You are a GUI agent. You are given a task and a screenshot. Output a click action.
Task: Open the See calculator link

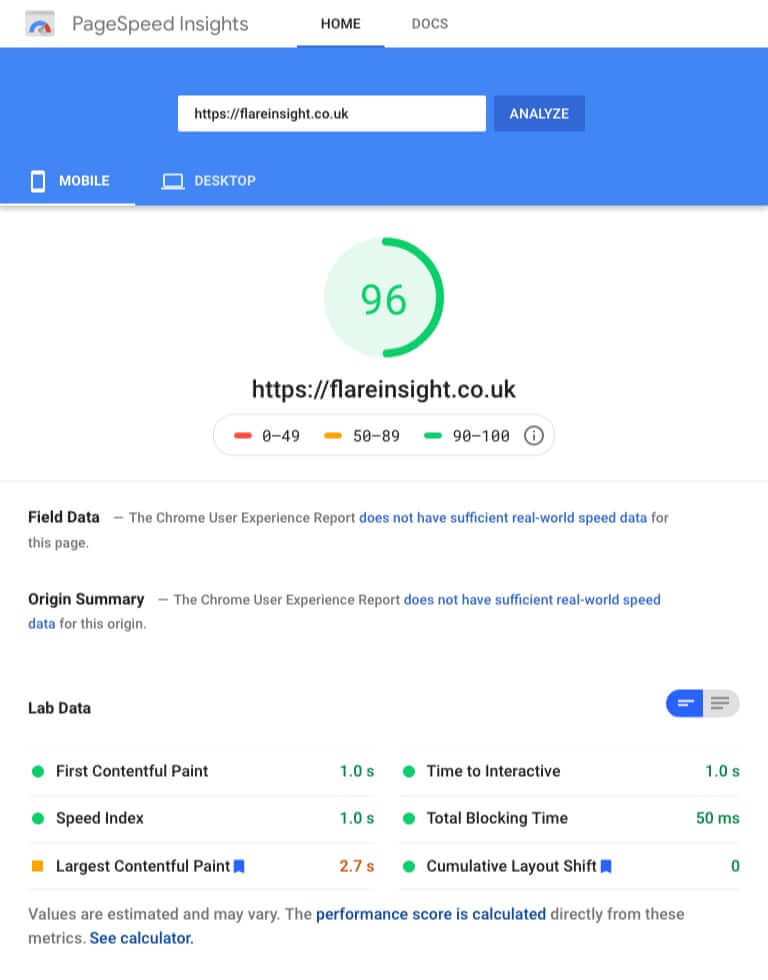[141, 938]
